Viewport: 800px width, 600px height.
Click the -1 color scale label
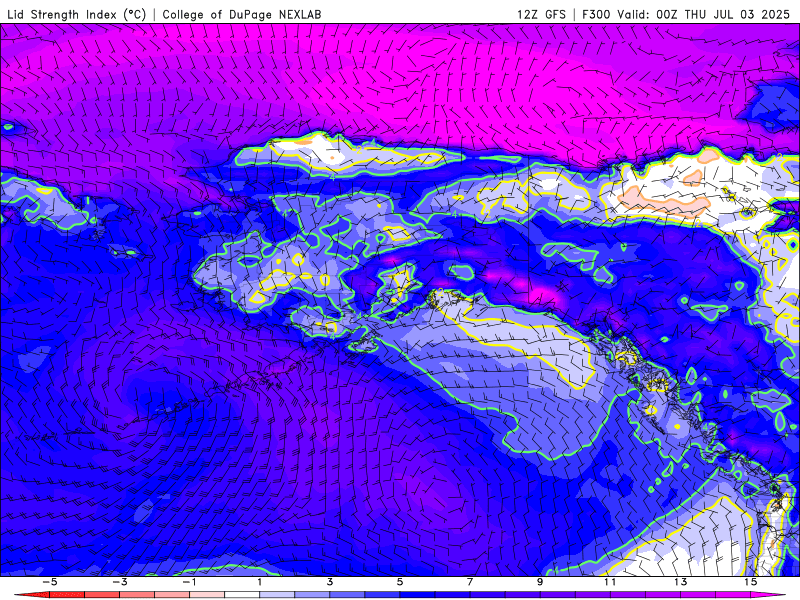[189, 582]
